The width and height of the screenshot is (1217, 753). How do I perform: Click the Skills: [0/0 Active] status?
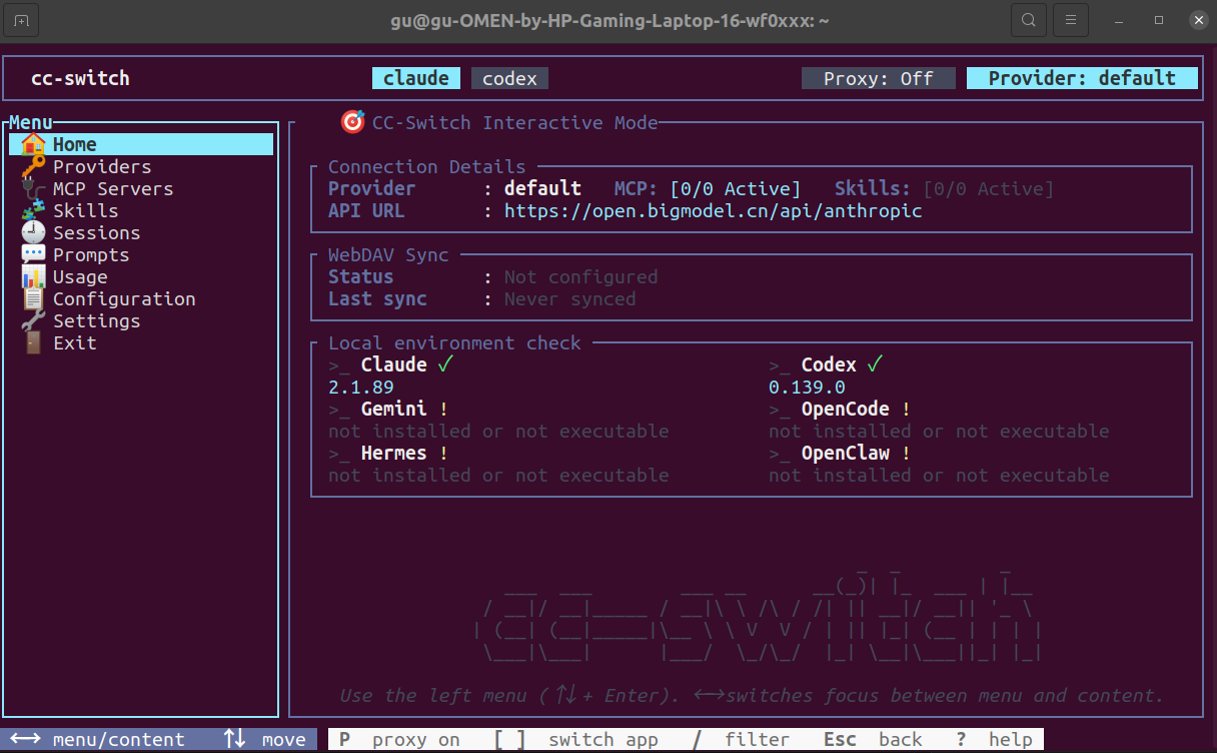click(x=944, y=189)
